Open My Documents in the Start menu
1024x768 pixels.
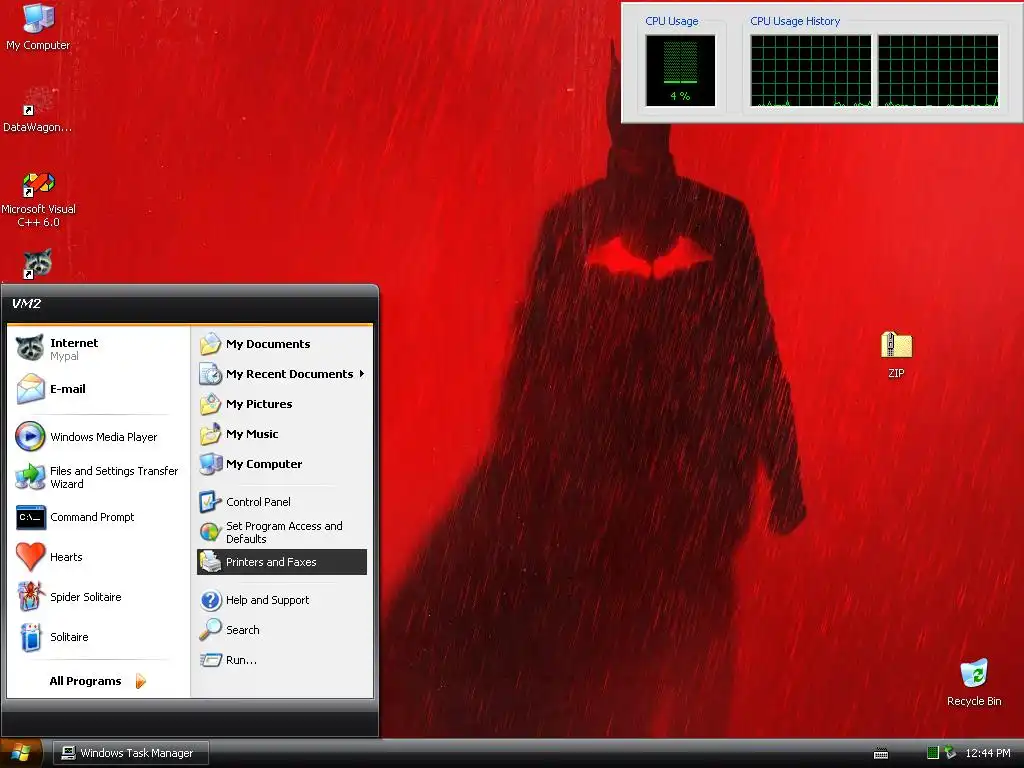tap(281, 344)
